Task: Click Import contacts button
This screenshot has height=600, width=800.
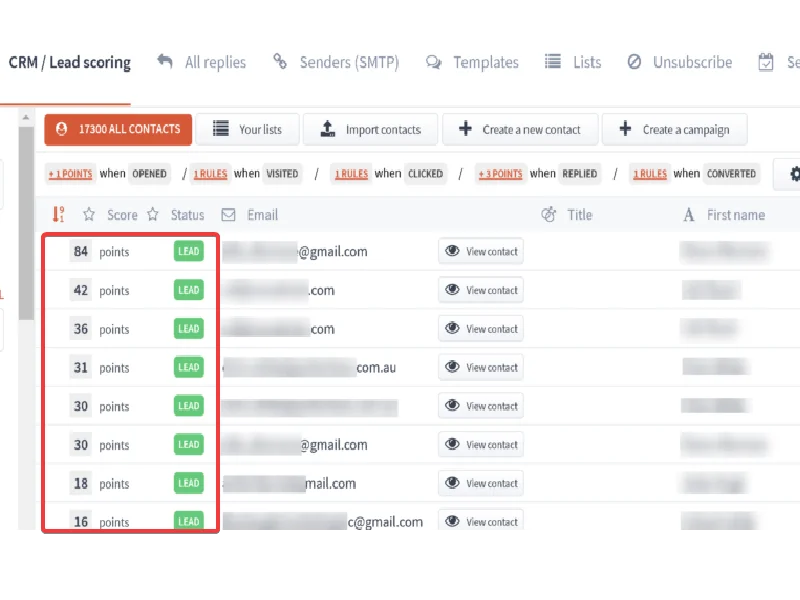Action: (x=370, y=130)
